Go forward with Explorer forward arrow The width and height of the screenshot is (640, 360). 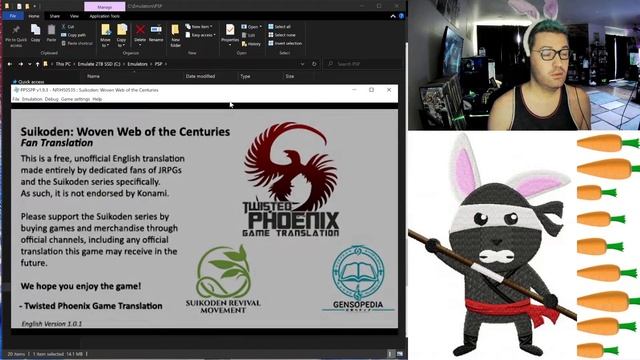[x=20, y=64]
